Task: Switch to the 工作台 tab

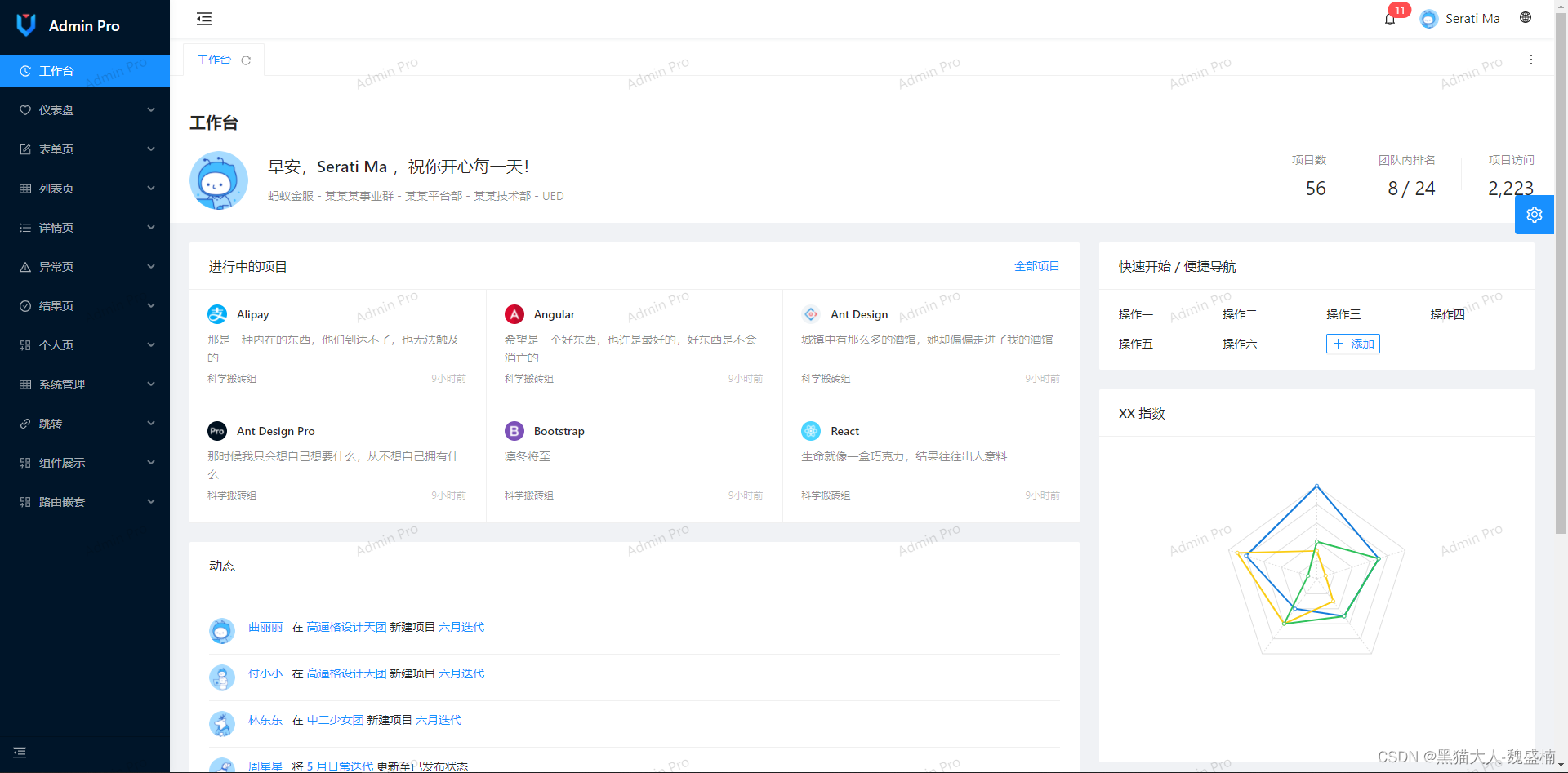Action: [214, 60]
